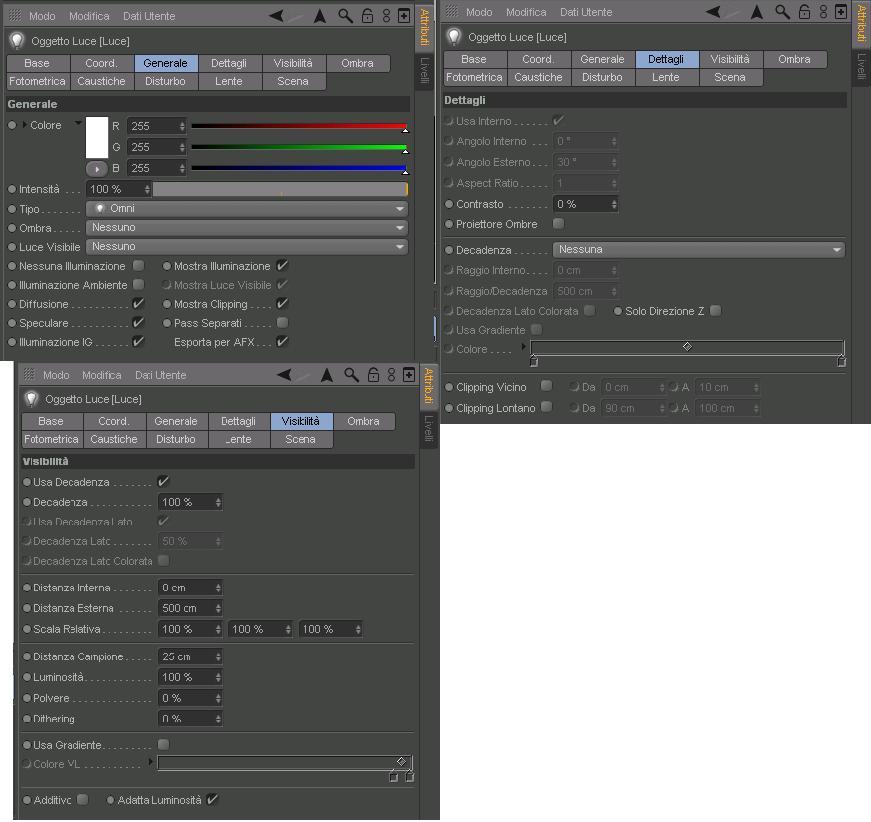Image resolution: width=871 pixels, height=822 pixels.
Task: Click new panel plus icon in Visibilità panel
Action: pyautogui.click(x=409, y=375)
